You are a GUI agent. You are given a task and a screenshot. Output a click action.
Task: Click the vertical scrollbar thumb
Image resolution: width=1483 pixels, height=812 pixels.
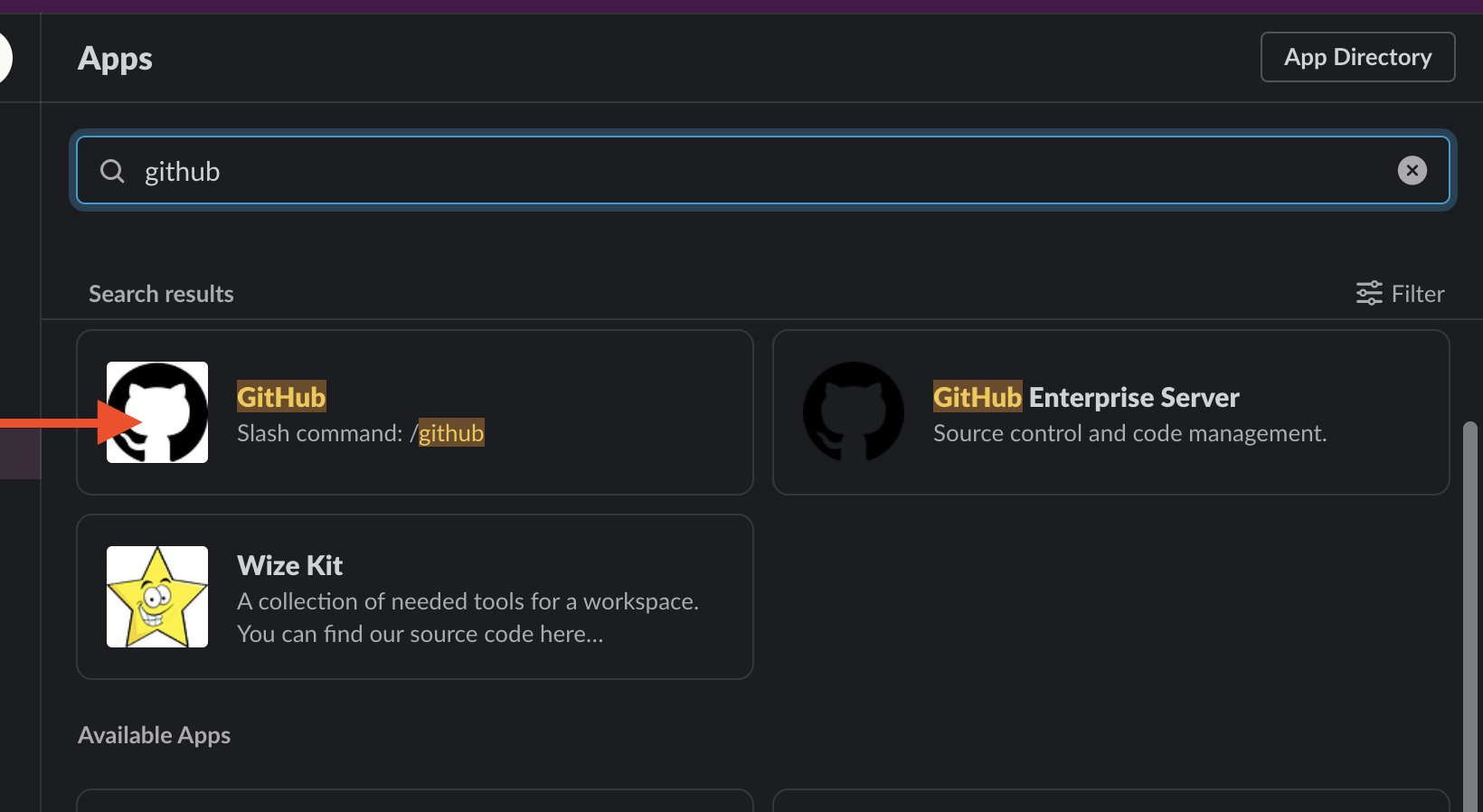tap(1470, 615)
